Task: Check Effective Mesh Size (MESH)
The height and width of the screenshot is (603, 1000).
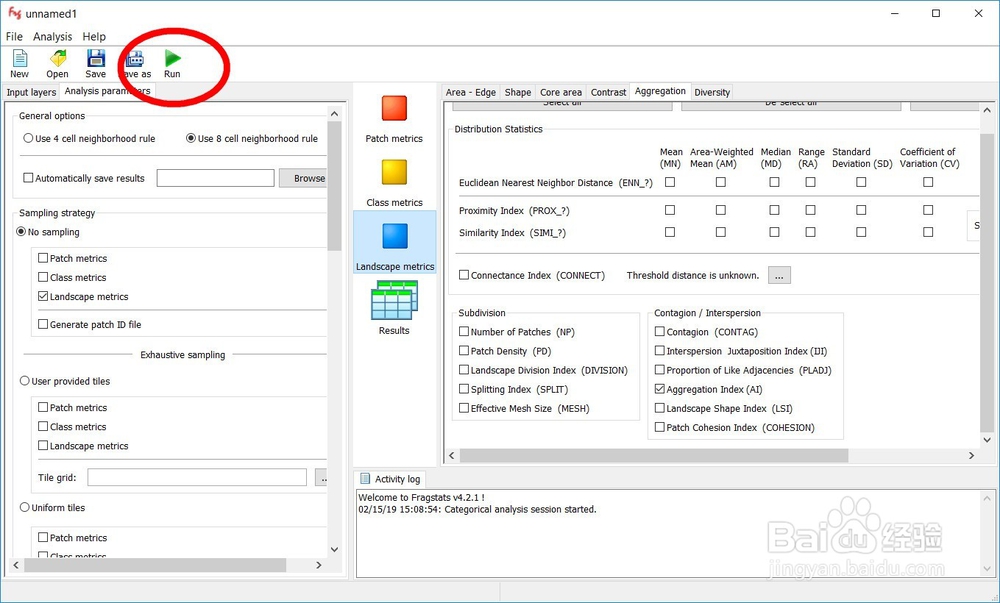Action: click(464, 408)
